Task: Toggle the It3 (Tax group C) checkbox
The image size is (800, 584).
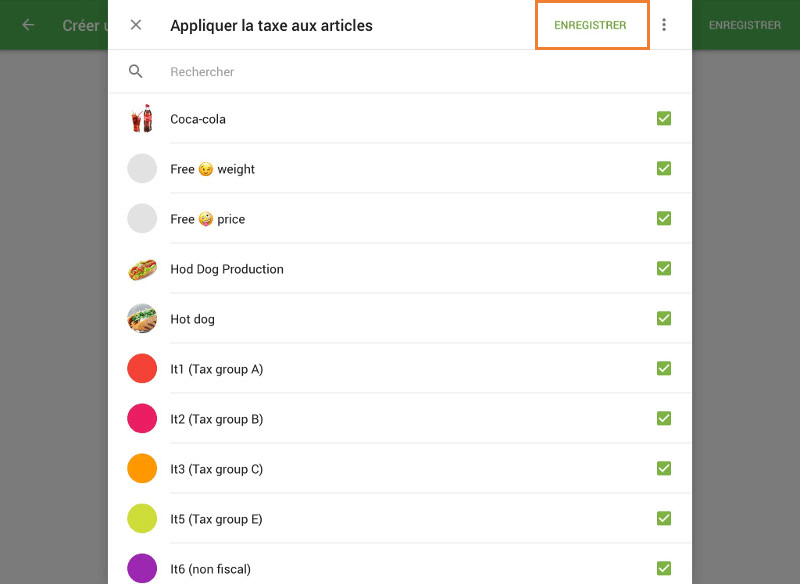Action: [664, 468]
